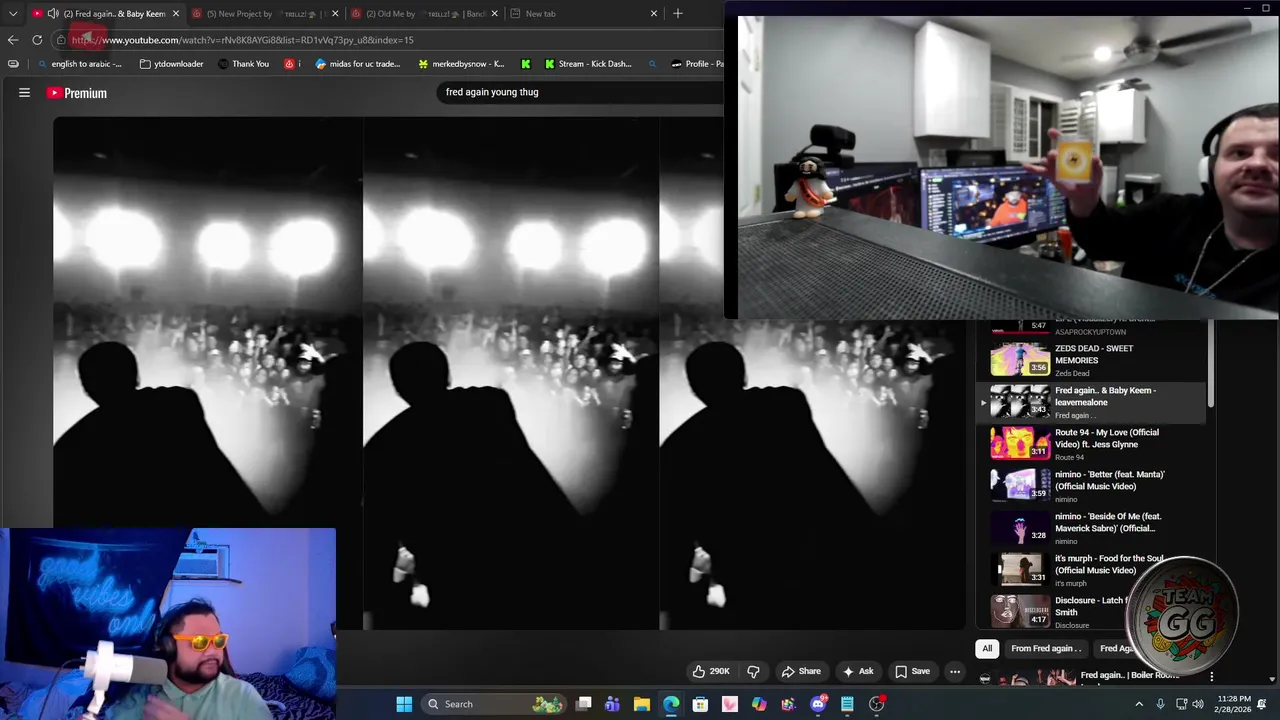The image size is (1280, 720).
Task: Open the clock showing 11:28 PM
Action: tap(1233, 704)
